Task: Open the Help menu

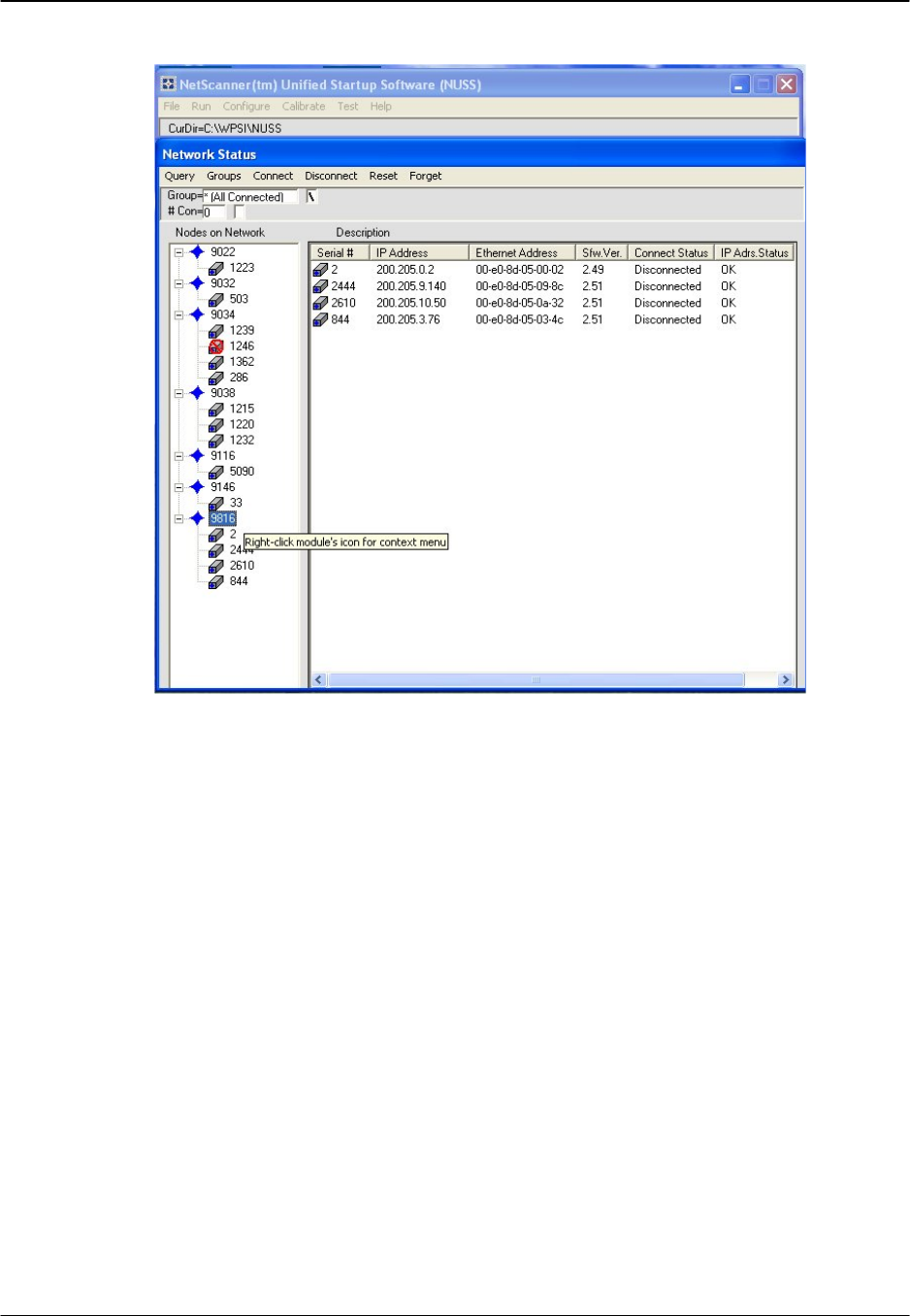Action: tap(381, 107)
